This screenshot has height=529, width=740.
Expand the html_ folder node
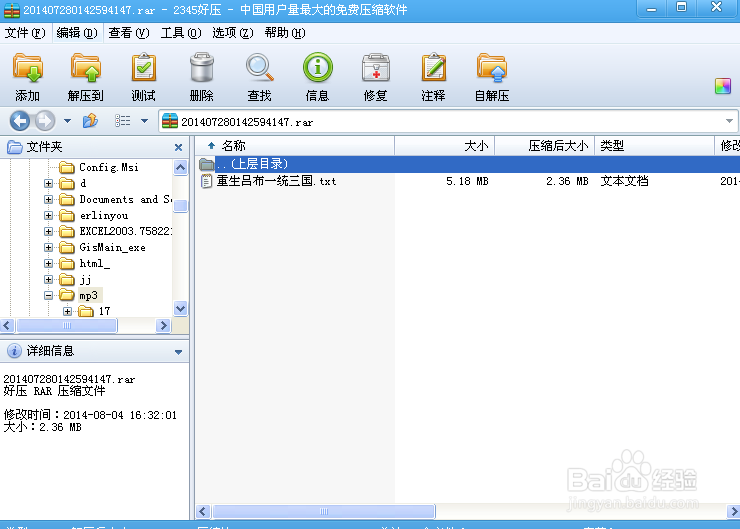pyautogui.click(x=48, y=263)
